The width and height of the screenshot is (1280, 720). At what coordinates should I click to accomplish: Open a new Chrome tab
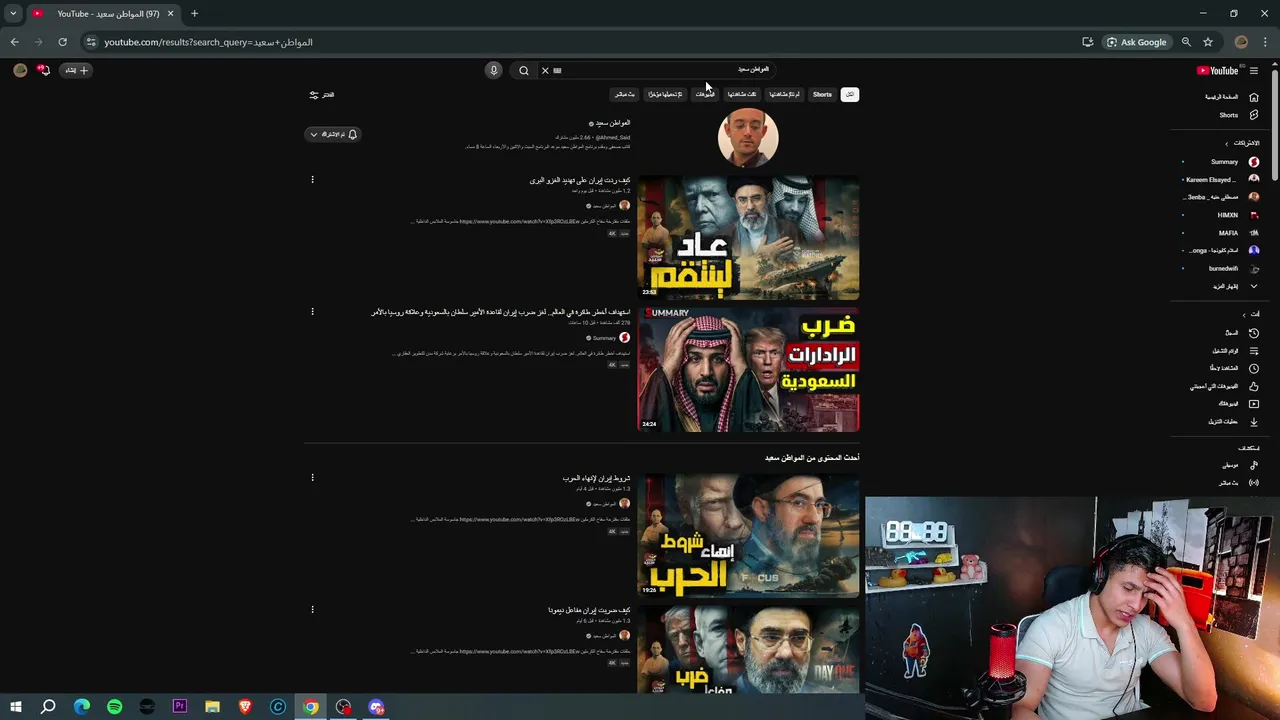194,14
